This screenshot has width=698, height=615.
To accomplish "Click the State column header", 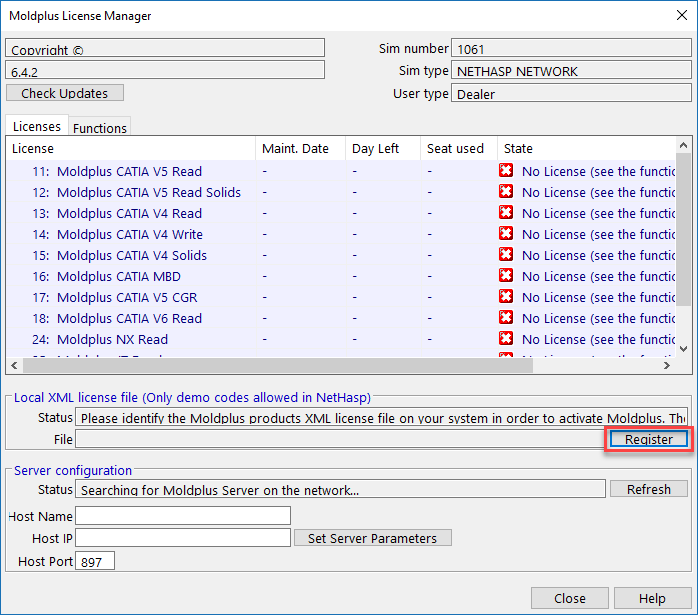I will (x=586, y=148).
